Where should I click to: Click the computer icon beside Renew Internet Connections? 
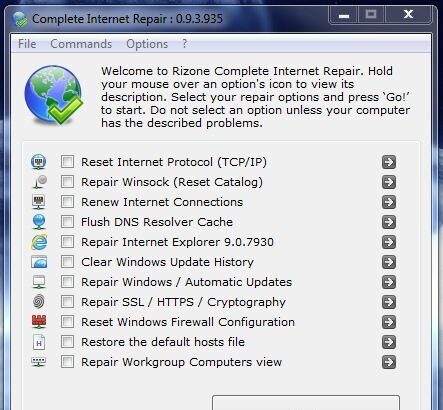(39, 202)
